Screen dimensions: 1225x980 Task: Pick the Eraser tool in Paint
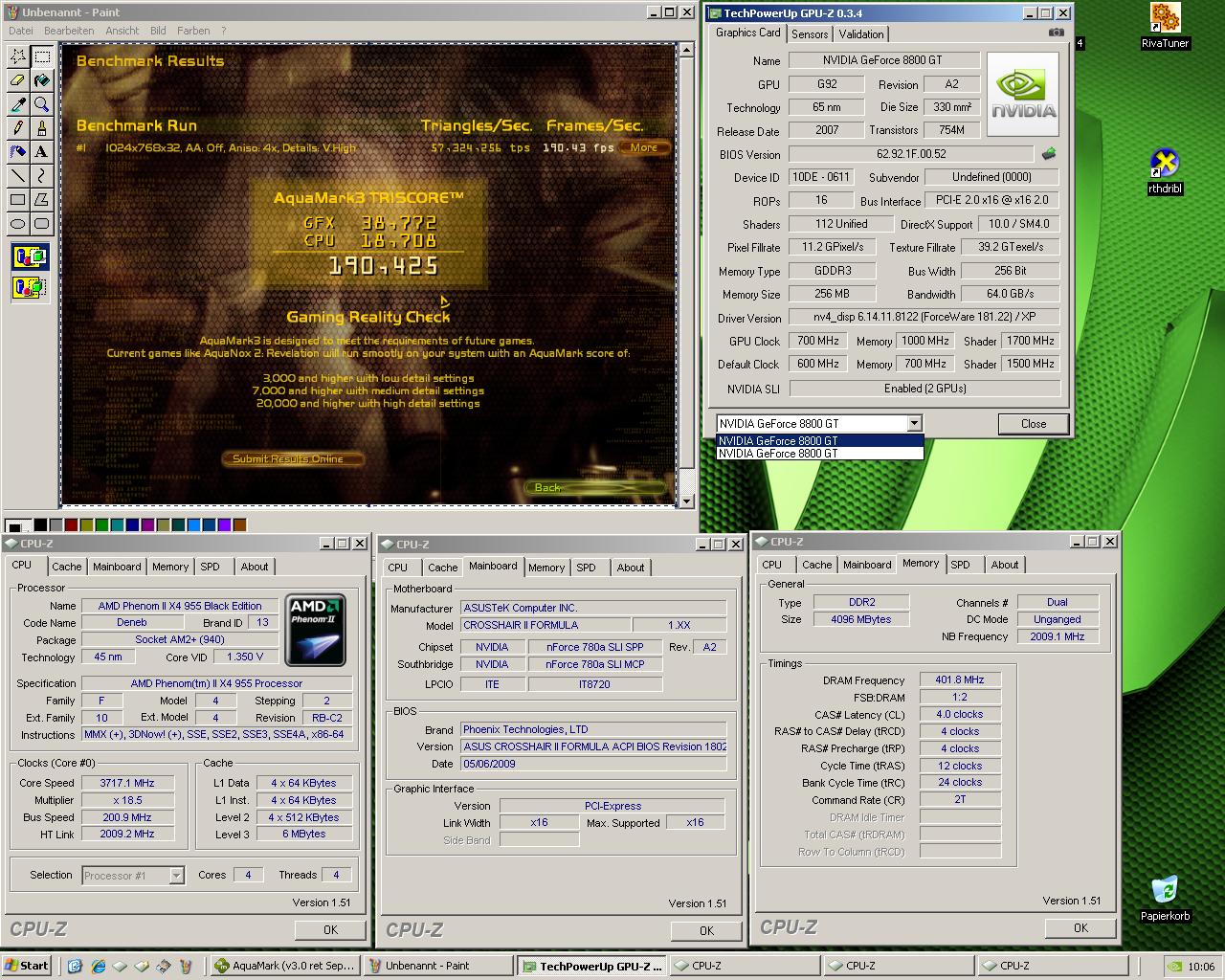(18, 80)
